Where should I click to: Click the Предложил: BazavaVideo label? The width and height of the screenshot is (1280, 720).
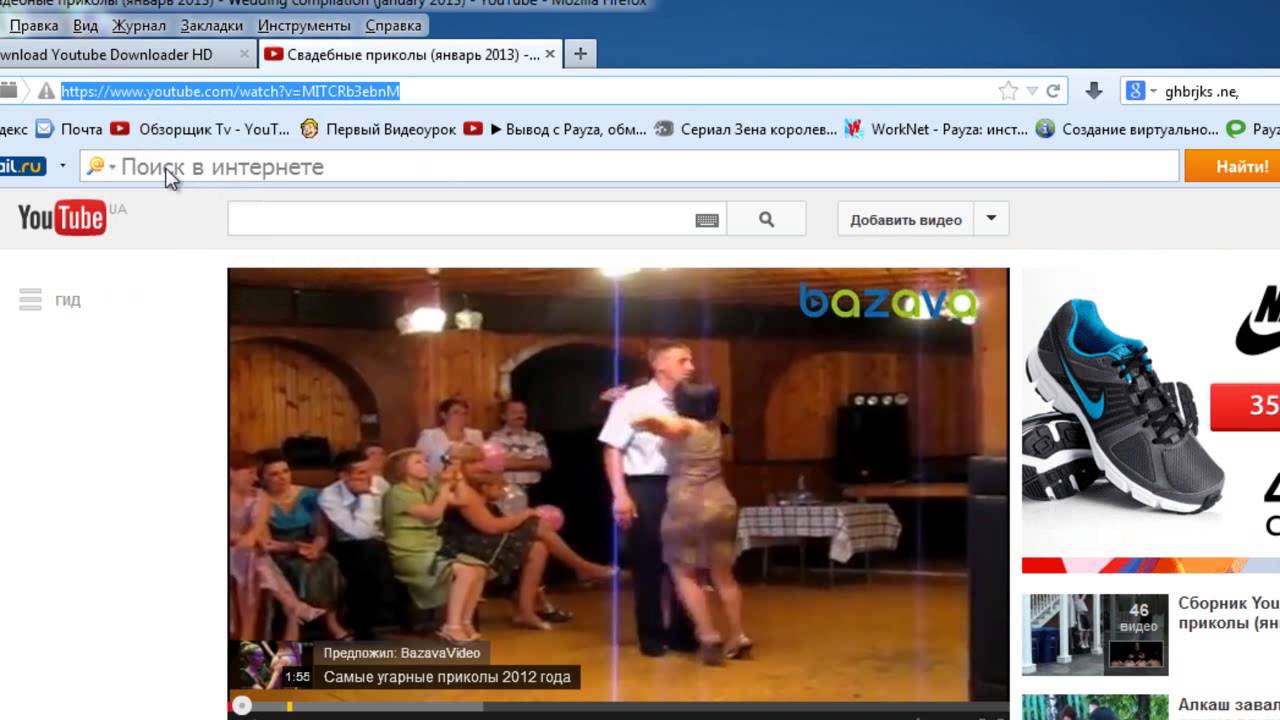point(402,653)
